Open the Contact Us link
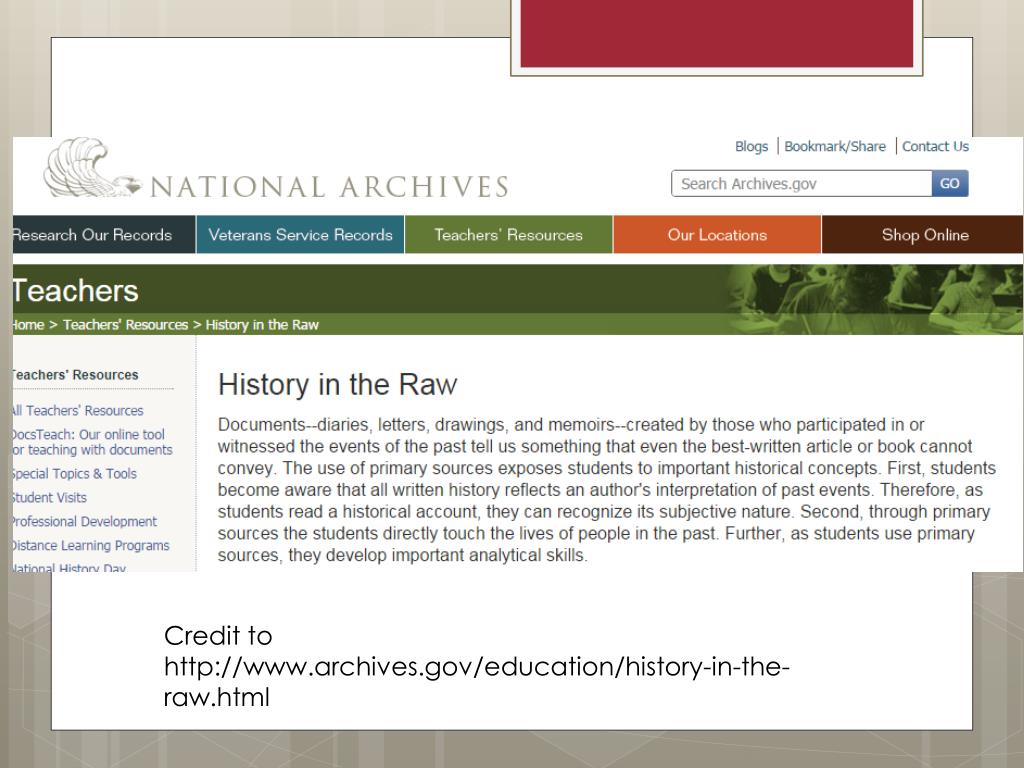Viewport: 1024px width, 768px height. pos(935,146)
